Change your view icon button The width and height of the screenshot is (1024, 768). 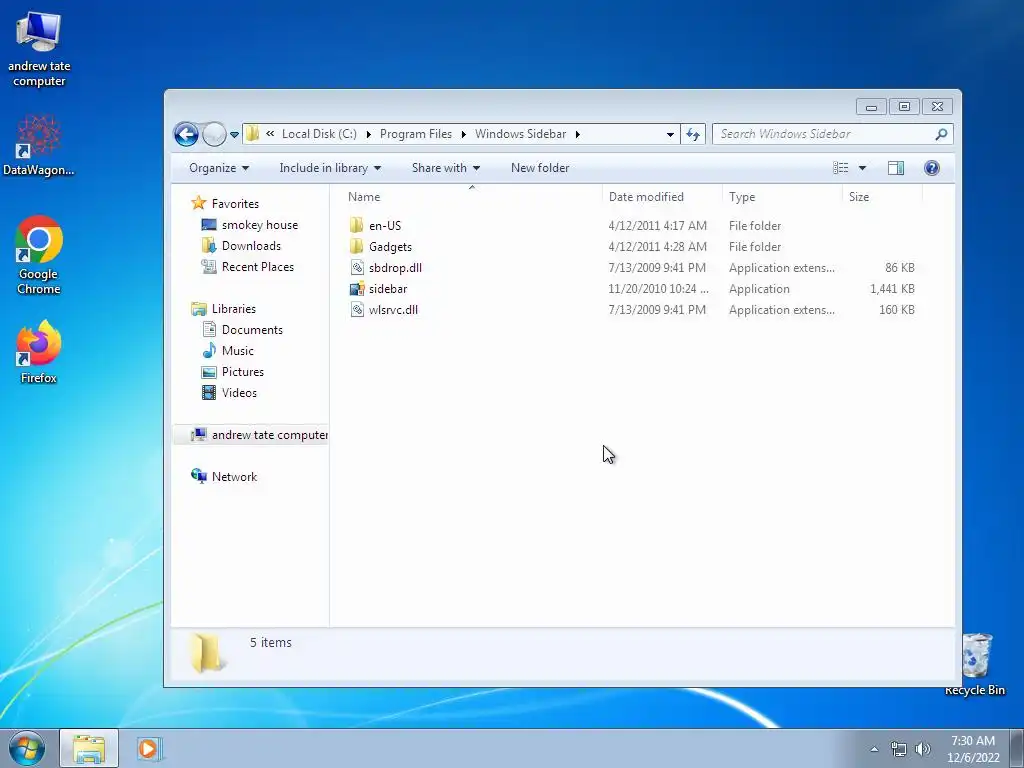click(x=840, y=168)
